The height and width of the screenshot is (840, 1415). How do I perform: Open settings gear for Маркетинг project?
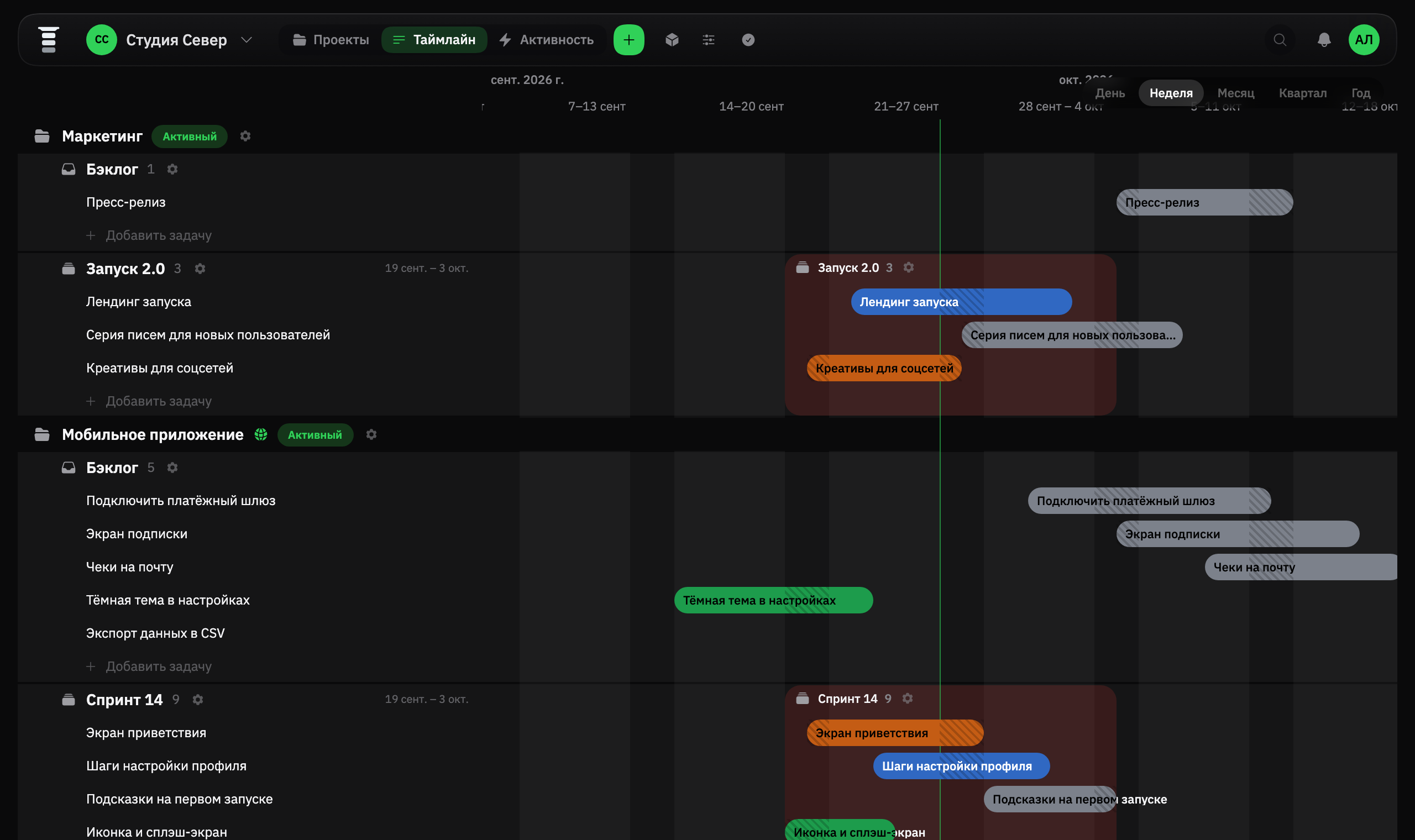(245, 136)
